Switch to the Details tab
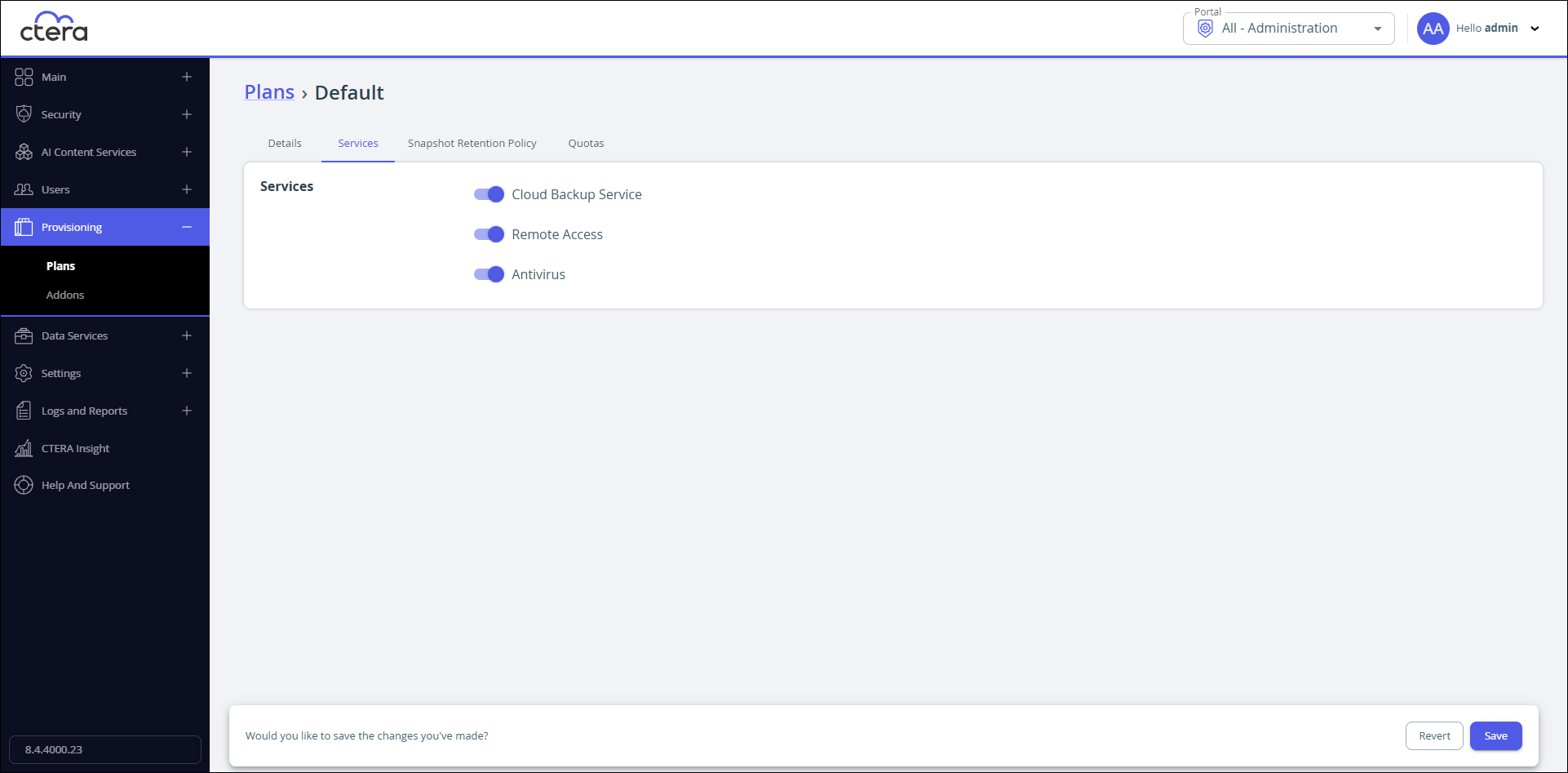 285,143
